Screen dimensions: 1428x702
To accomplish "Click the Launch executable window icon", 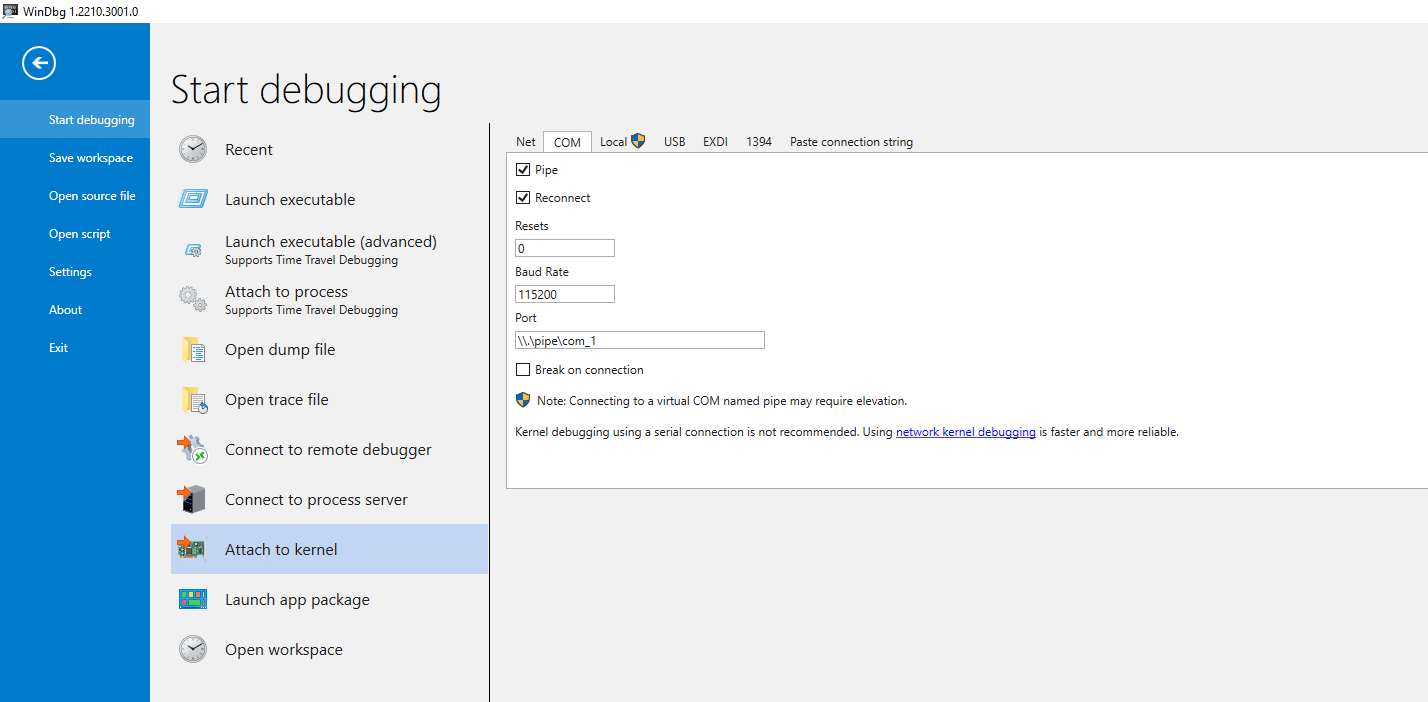I will (193, 199).
